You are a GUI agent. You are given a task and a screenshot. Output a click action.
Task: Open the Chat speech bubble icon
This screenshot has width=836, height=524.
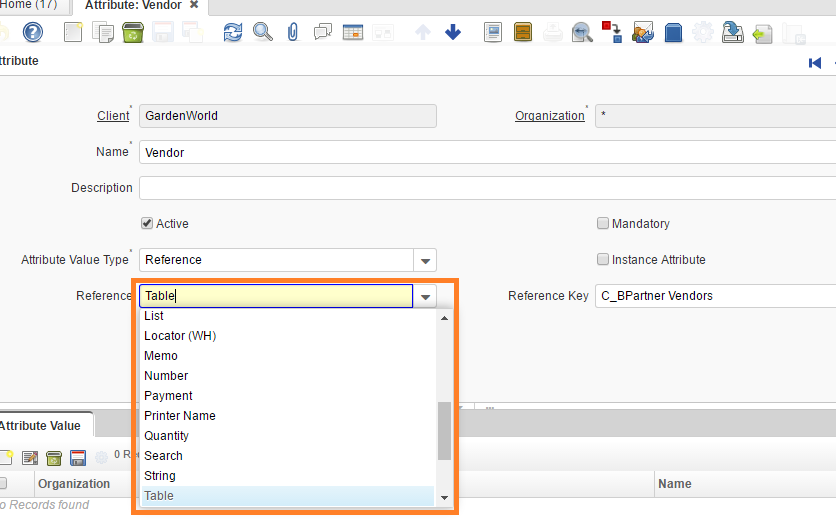point(322,33)
